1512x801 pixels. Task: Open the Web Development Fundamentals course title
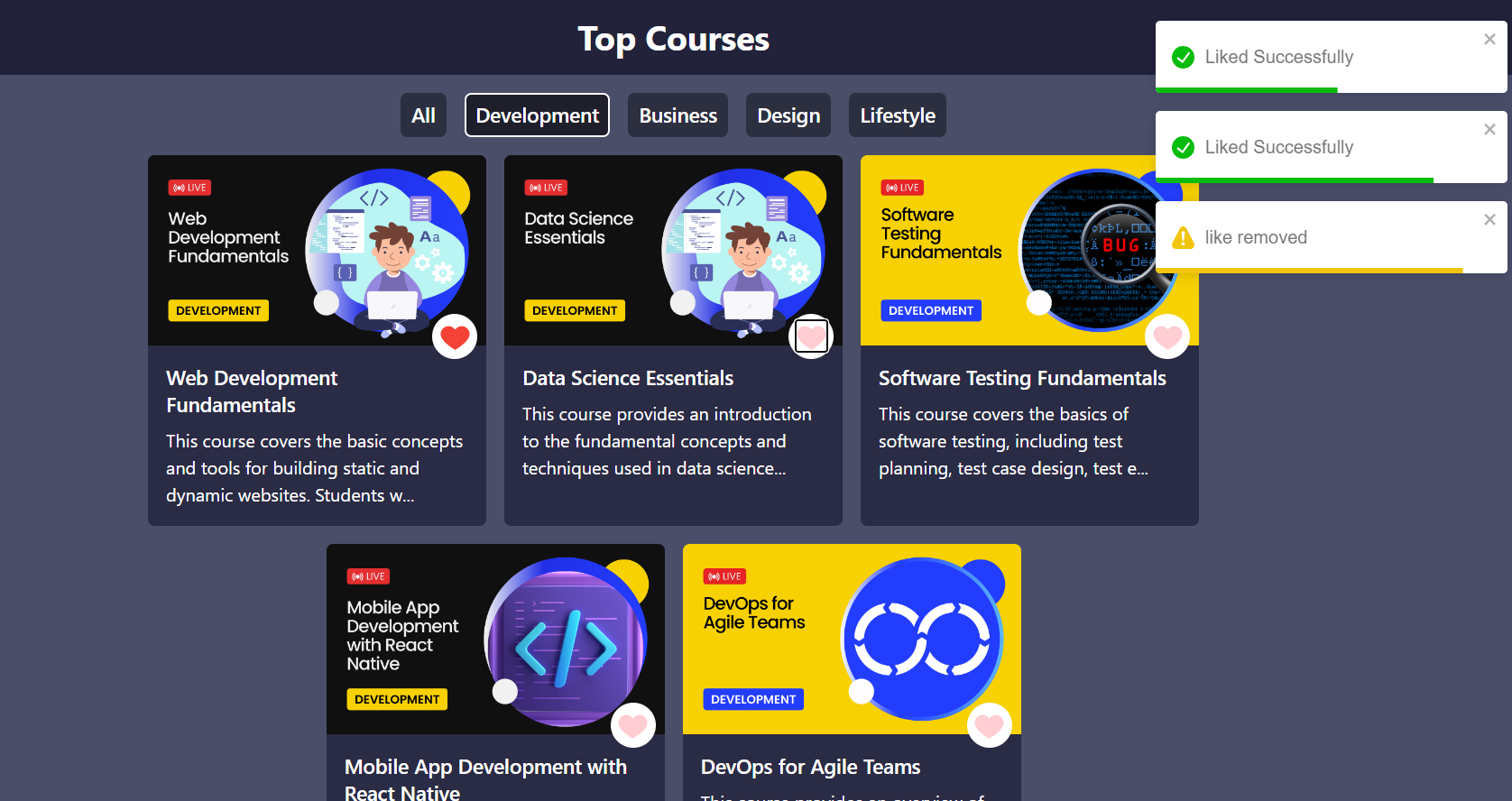coord(252,391)
